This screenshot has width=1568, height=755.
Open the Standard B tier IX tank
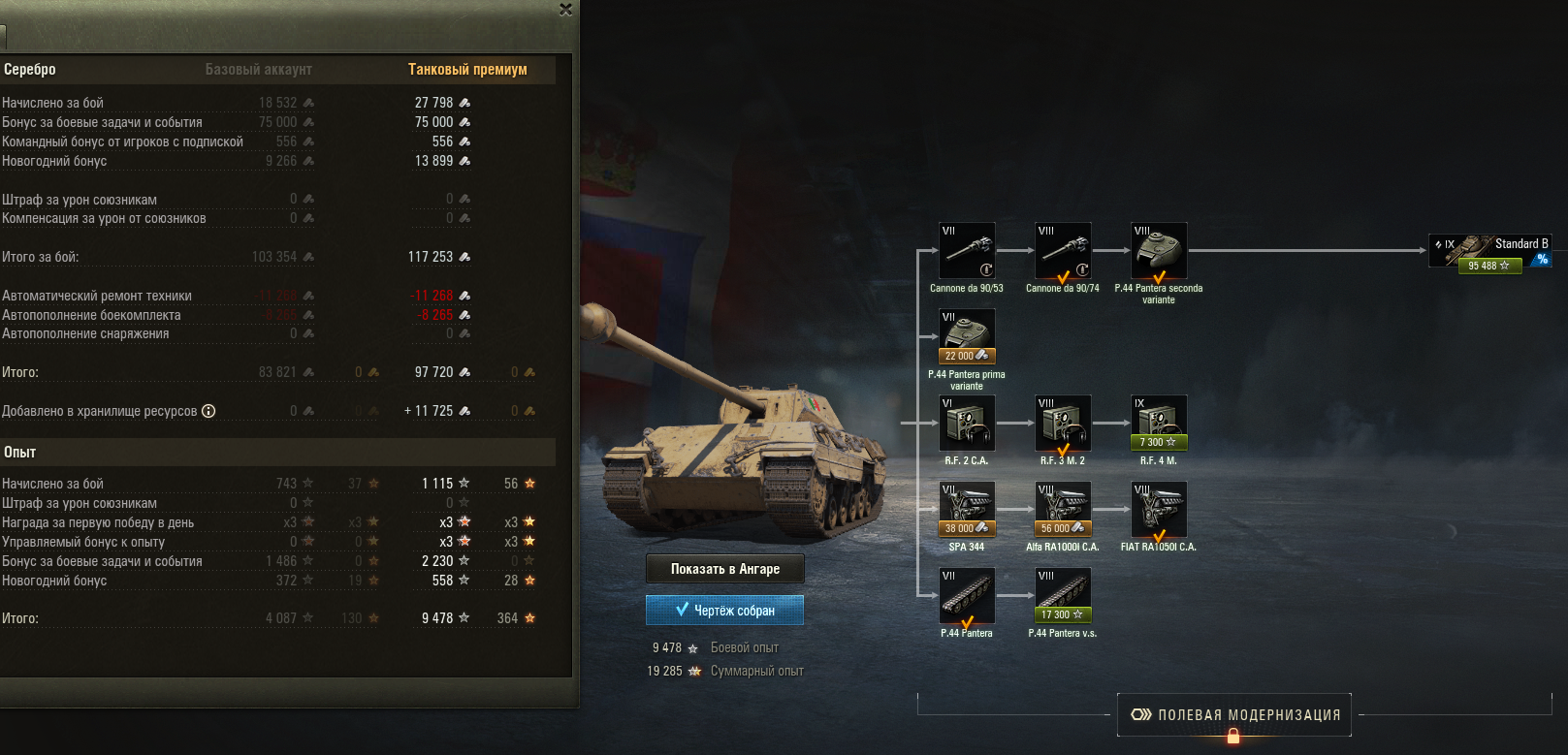pyautogui.click(x=1490, y=254)
